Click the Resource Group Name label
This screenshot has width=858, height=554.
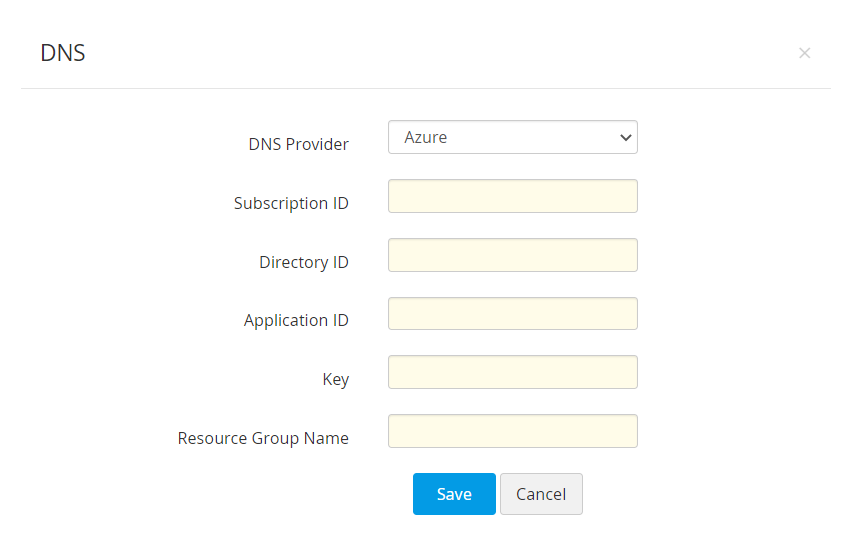(263, 438)
